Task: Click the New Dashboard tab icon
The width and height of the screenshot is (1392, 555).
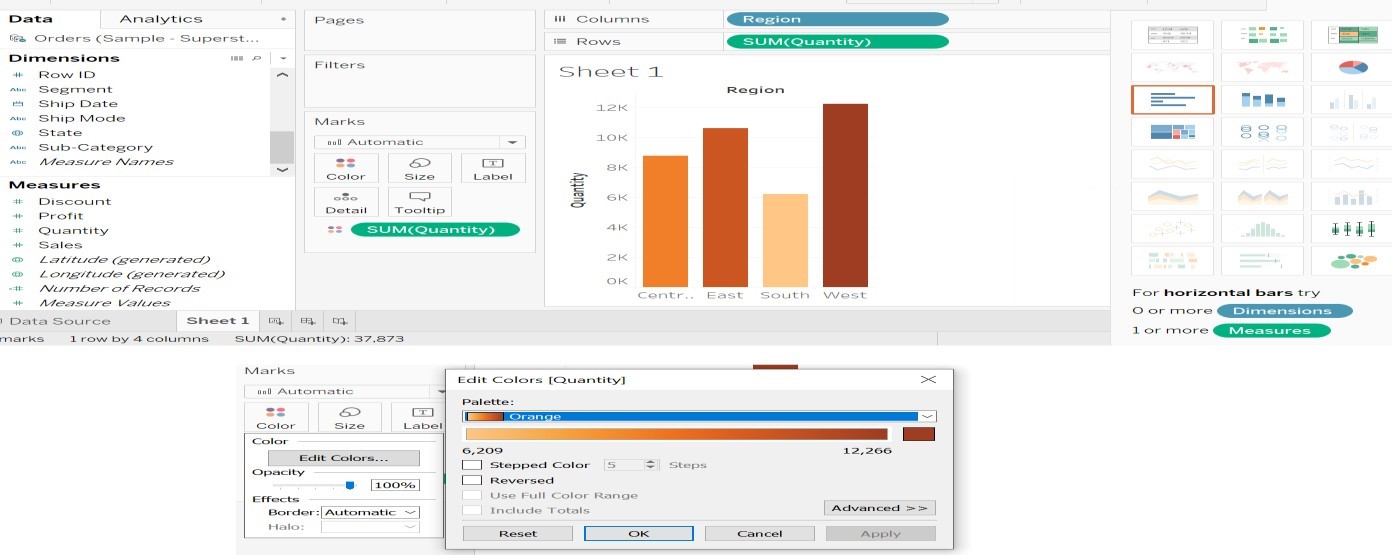Action: click(x=308, y=321)
